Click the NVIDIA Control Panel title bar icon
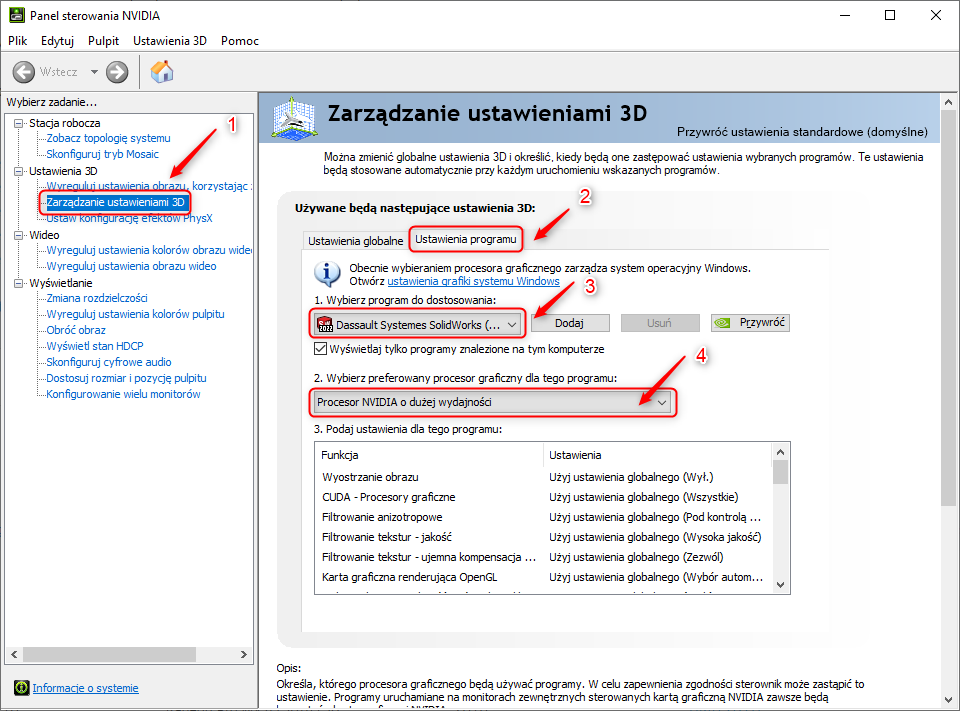 pyautogui.click(x=15, y=15)
